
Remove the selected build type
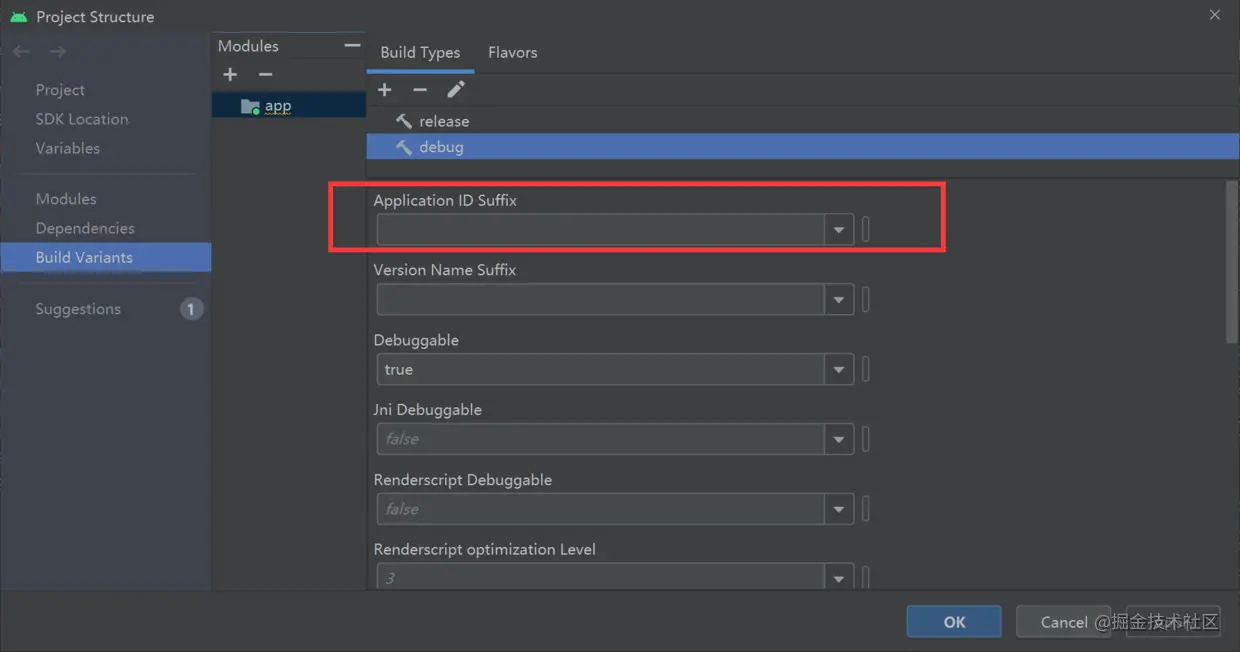point(420,90)
